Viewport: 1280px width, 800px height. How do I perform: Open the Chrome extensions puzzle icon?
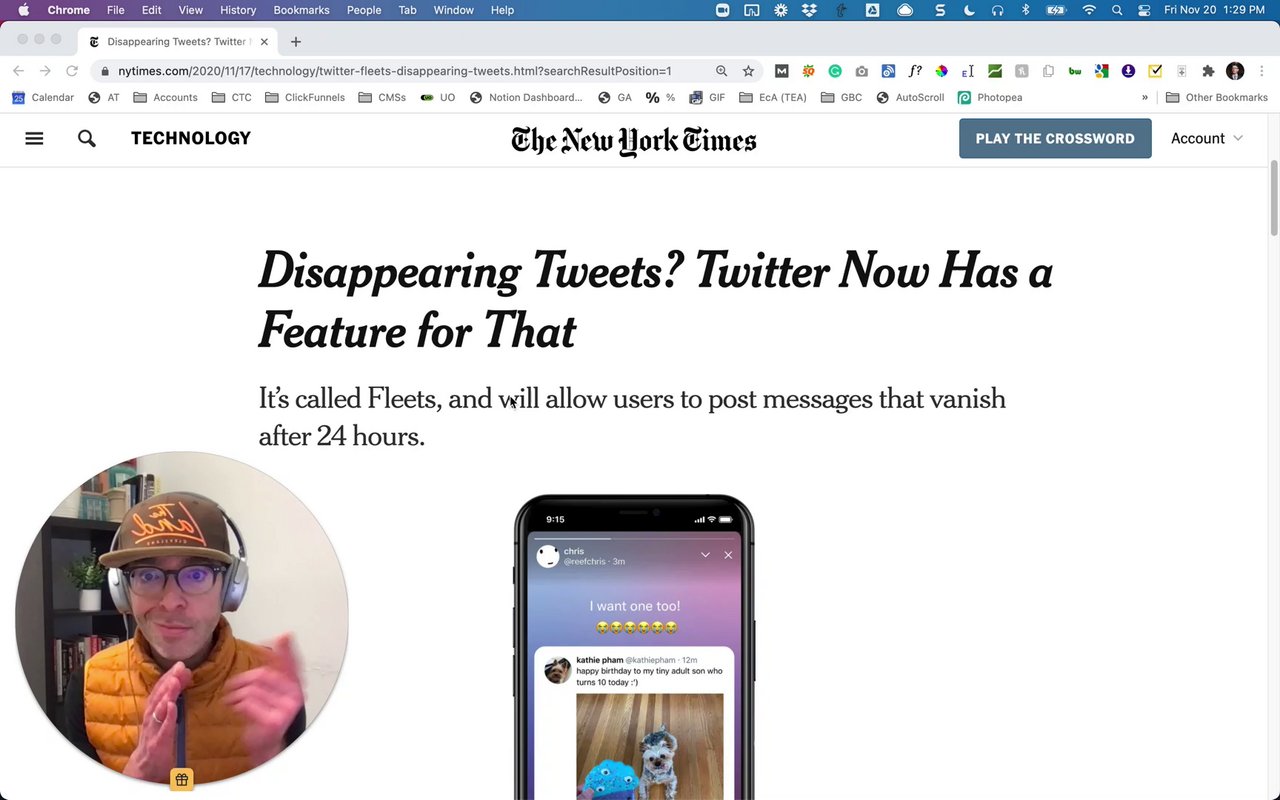point(1208,71)
